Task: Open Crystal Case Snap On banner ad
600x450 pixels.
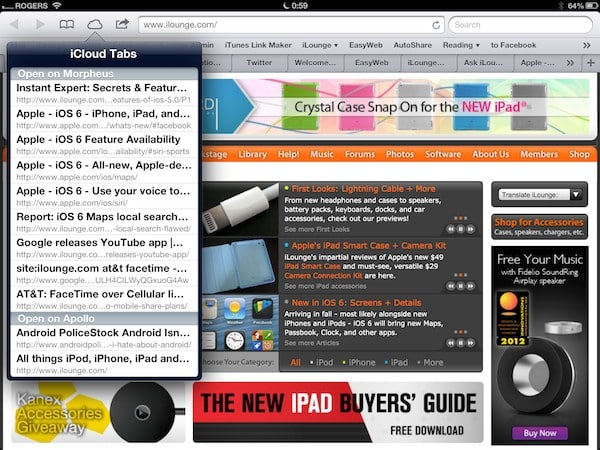Action: click(x=396, y=106)
